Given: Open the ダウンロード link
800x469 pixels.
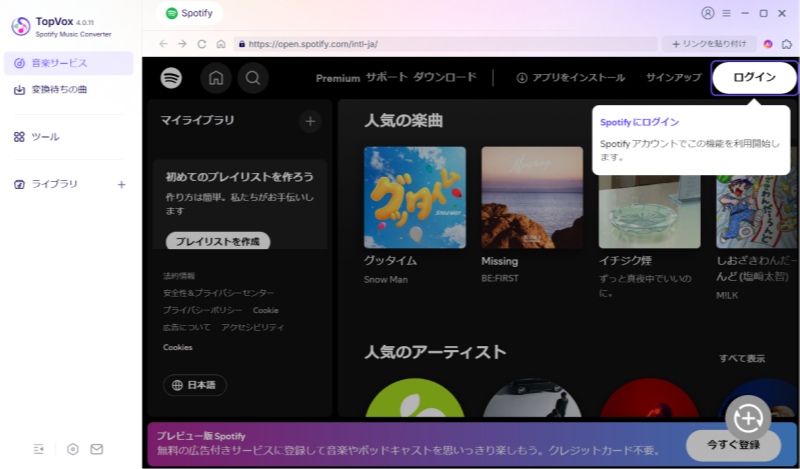Looking at the screenshot, I should click(x=445, y=77).
